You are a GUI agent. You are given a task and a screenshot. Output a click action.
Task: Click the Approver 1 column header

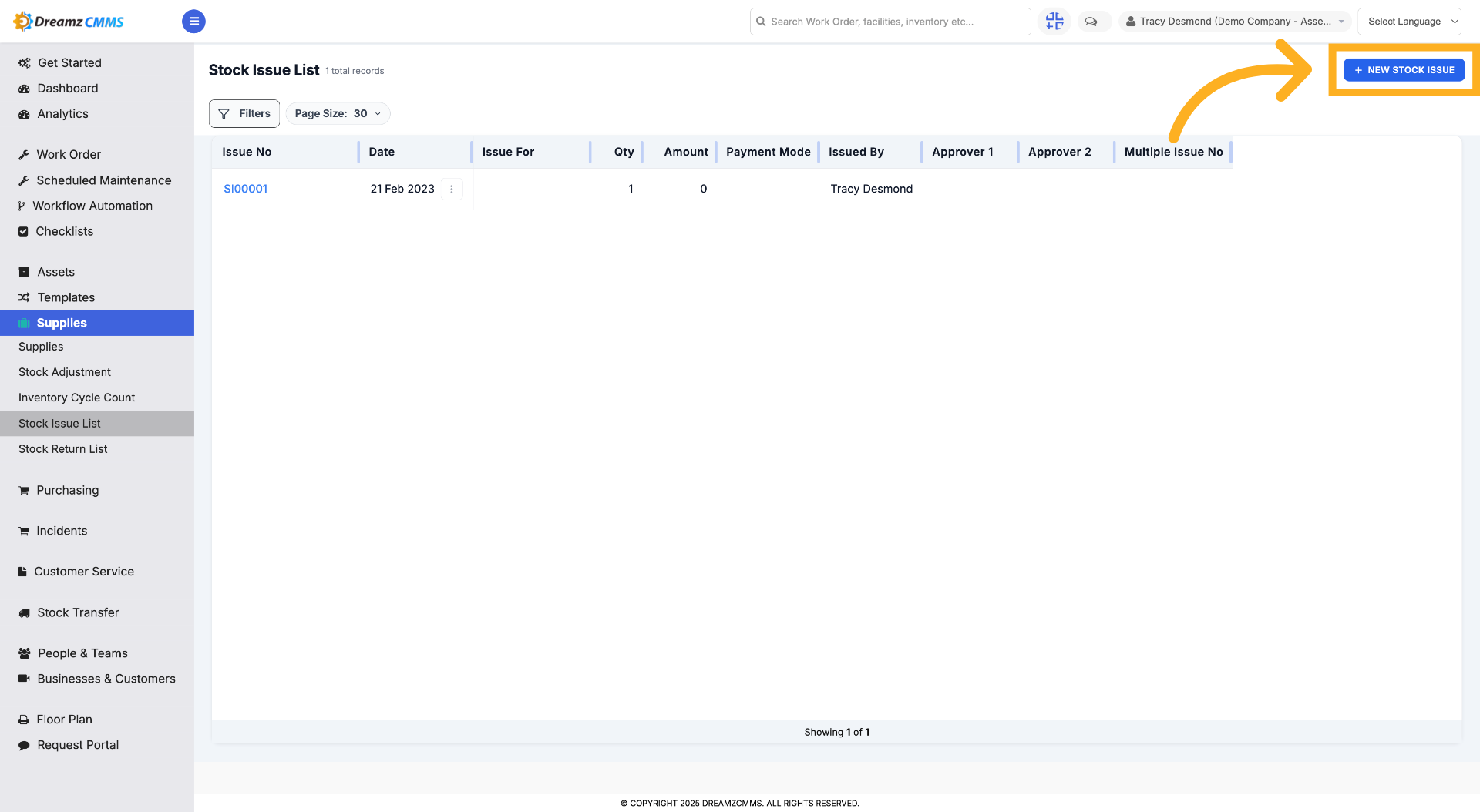(963, 152)
